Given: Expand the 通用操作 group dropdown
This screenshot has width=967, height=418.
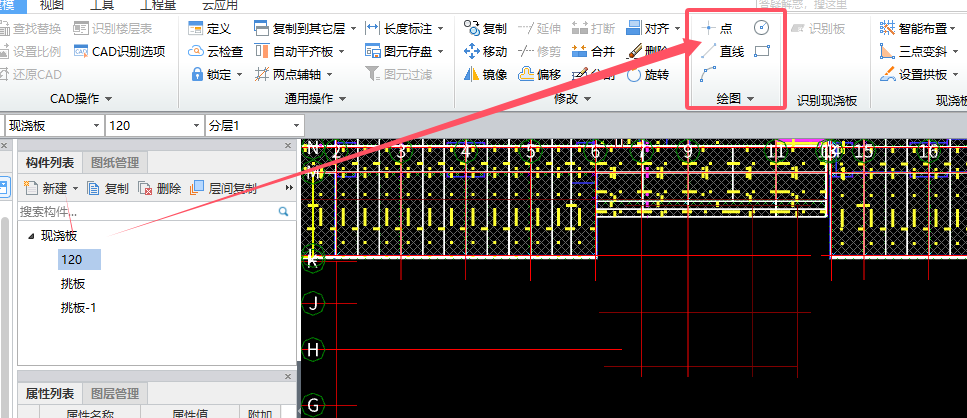Looking at the screenshot, I should tap(342, 99).
